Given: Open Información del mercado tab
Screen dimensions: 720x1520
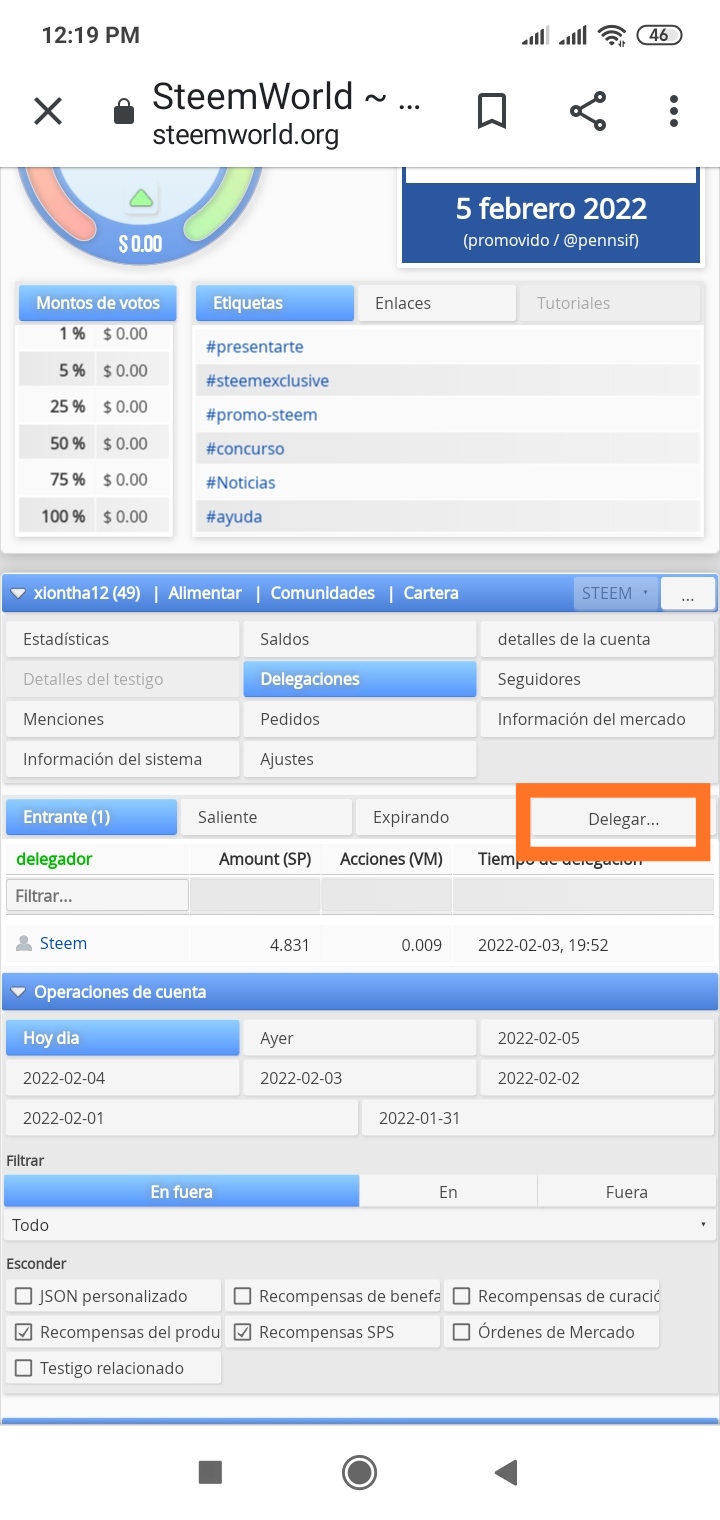Looking at the screenshot, I should [598, 719].
